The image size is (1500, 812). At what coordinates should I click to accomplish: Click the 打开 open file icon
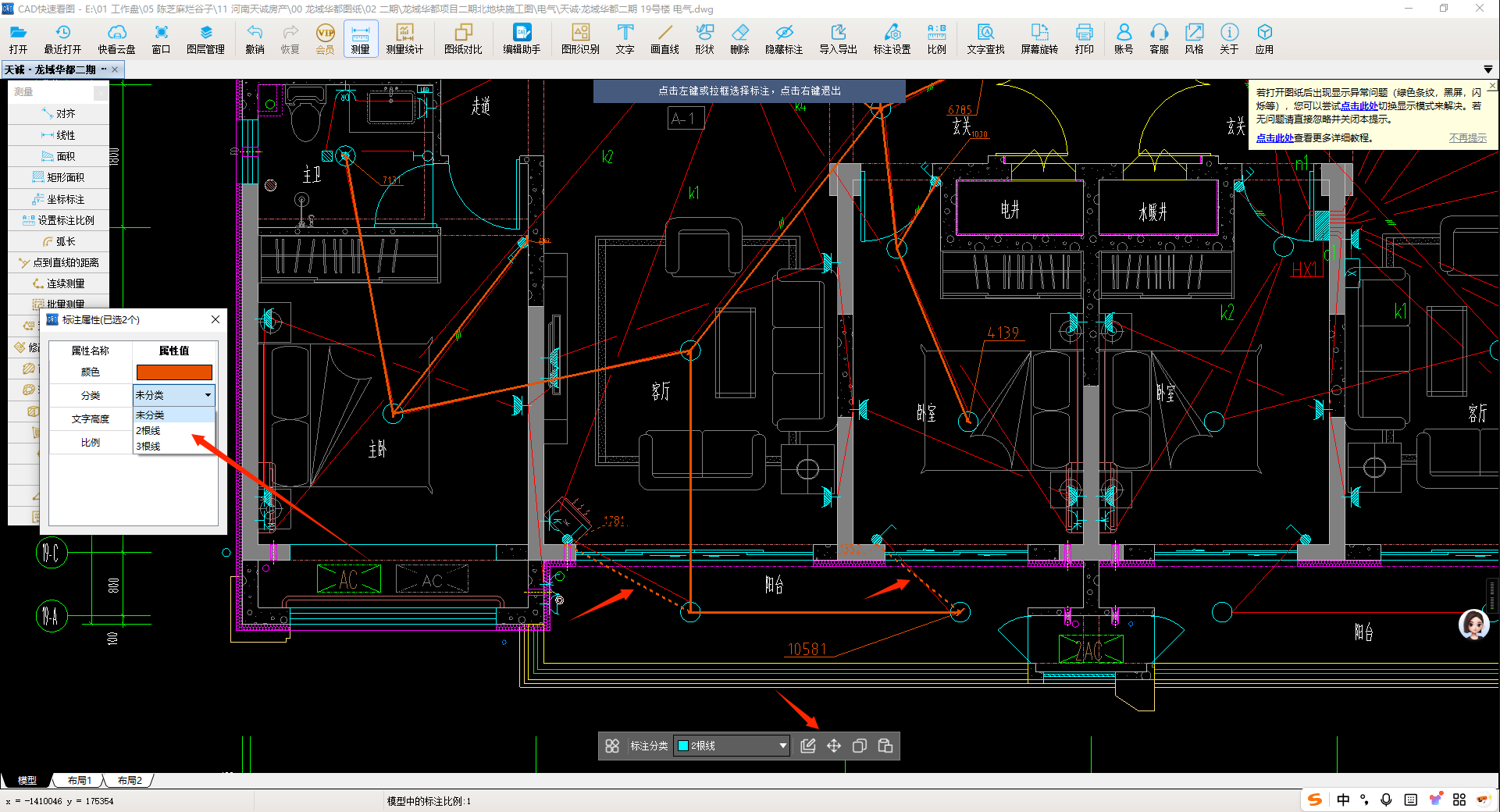(18, 38)
